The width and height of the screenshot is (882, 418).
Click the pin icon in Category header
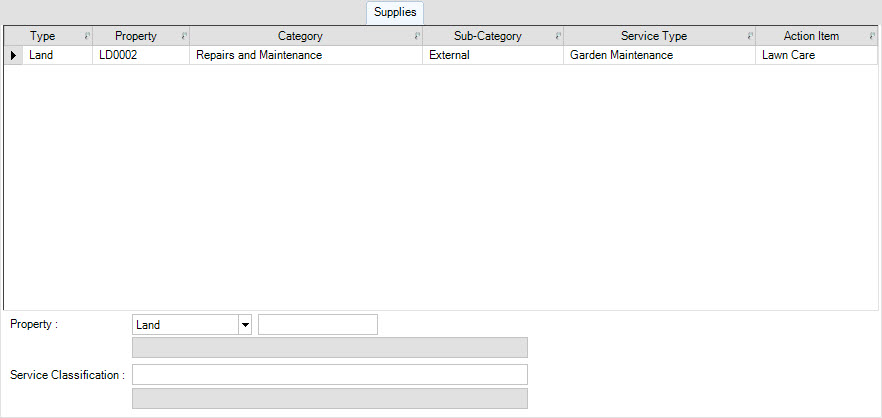click(417, 36)
